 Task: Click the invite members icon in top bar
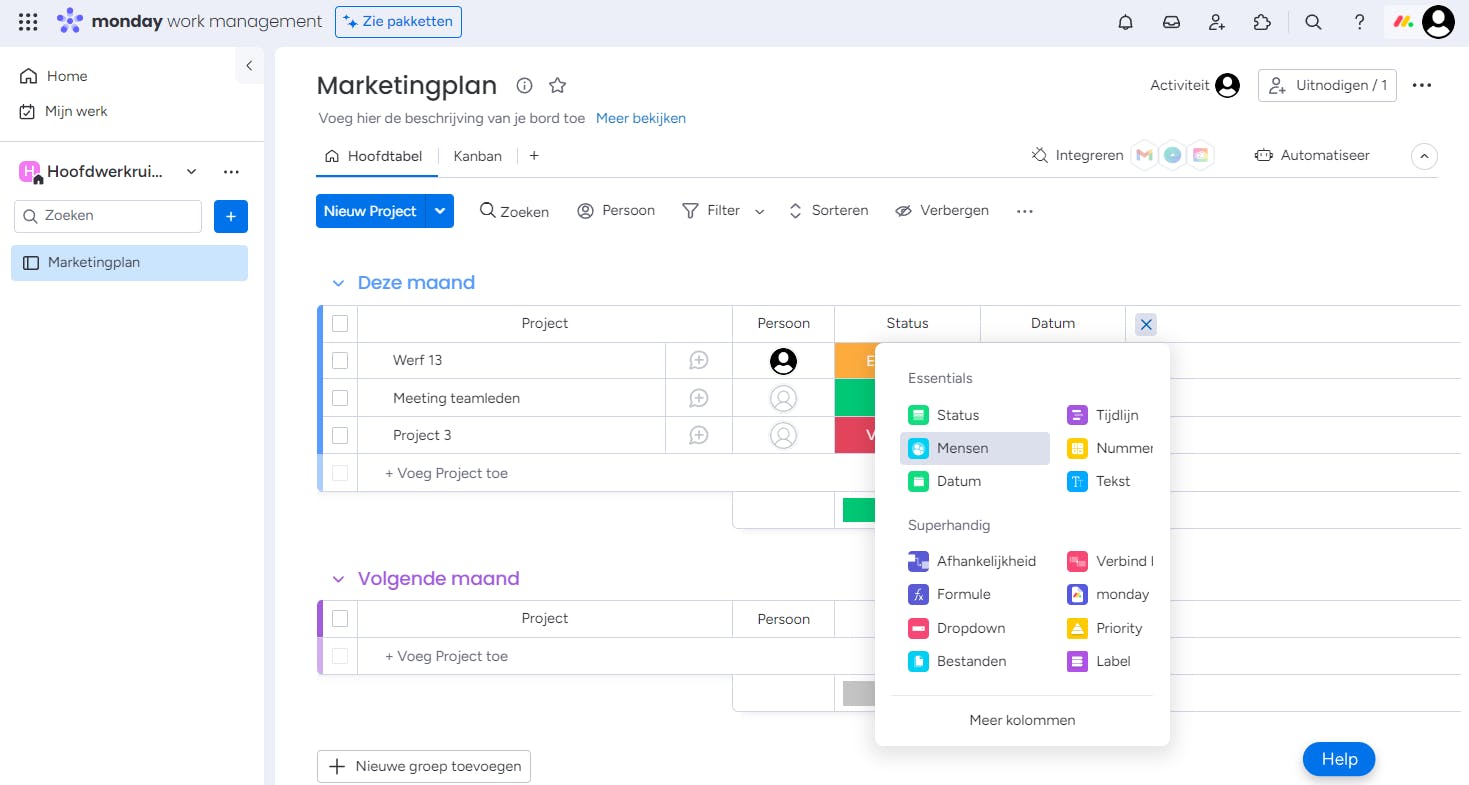tap(1216, 22)
